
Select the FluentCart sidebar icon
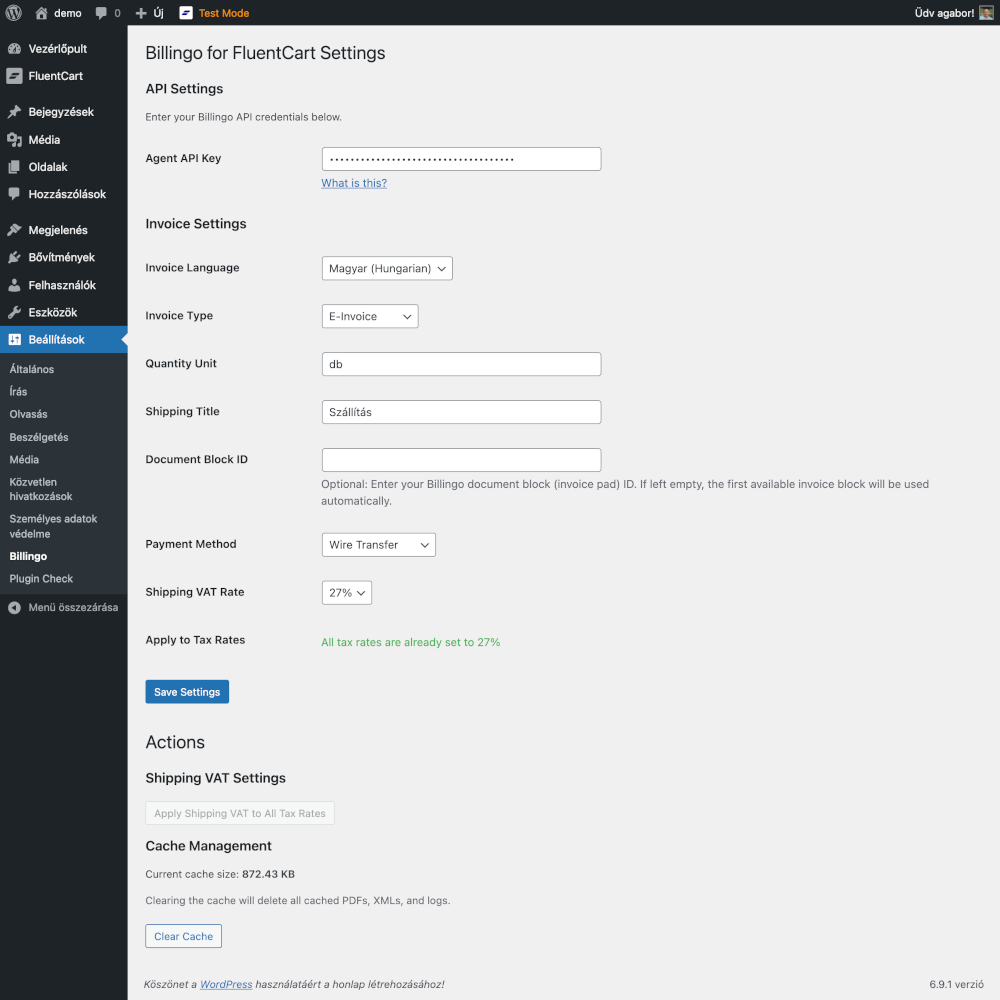coord(14,76)
